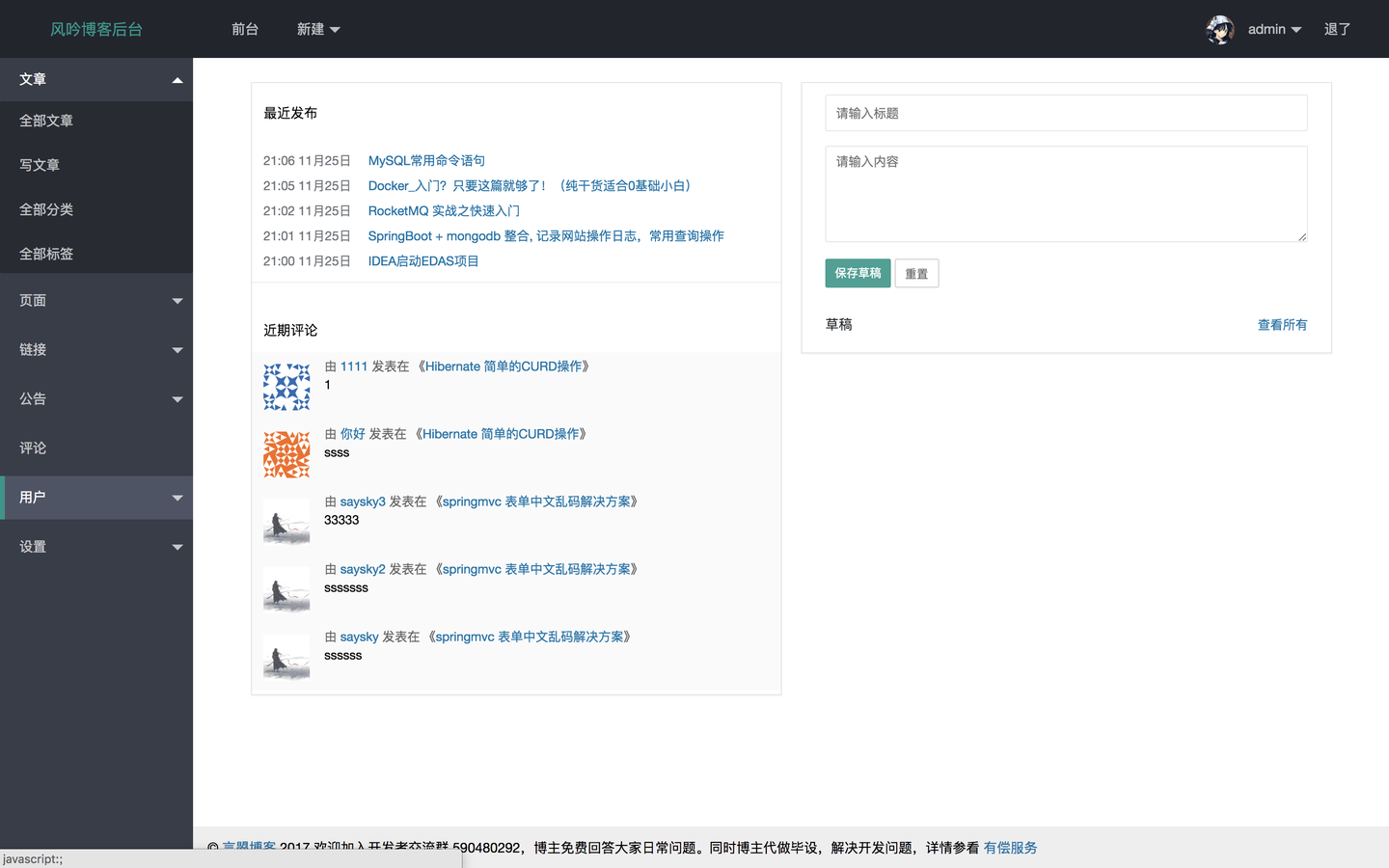Click the 请输入标题 title field
This screenshot has height=868, width=1389.
coord(1066,113)
